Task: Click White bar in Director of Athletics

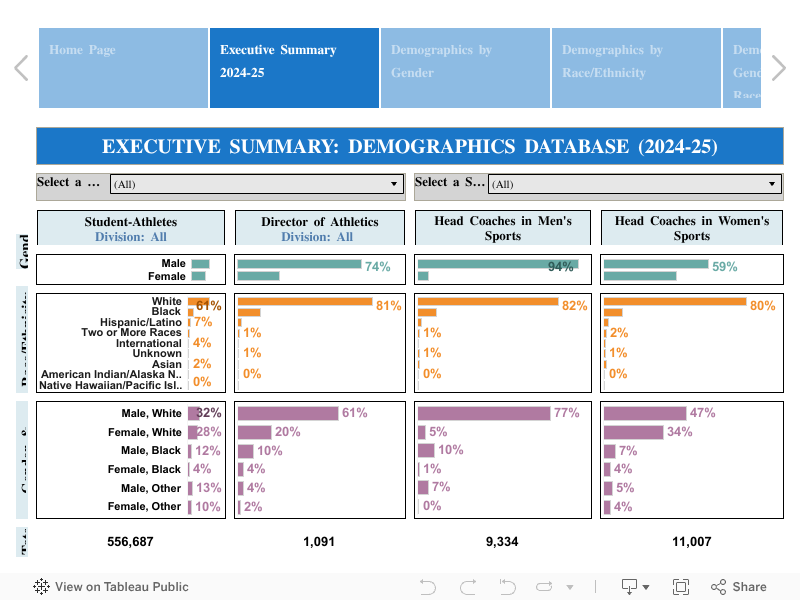Action: point(304,302)
